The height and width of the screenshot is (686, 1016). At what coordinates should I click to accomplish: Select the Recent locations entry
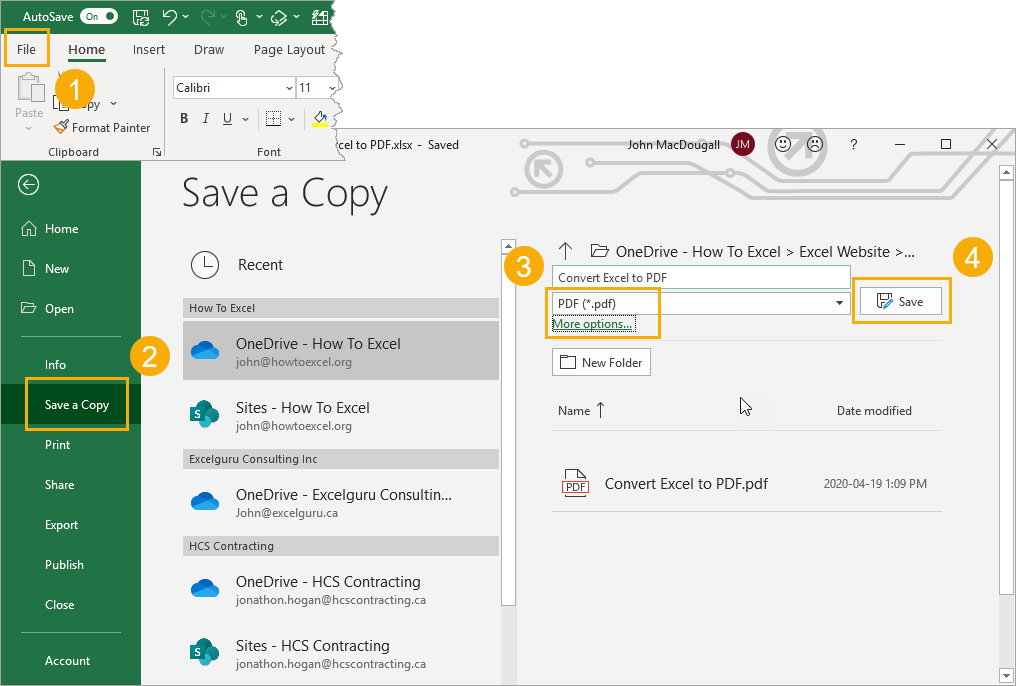pos(341,265)
